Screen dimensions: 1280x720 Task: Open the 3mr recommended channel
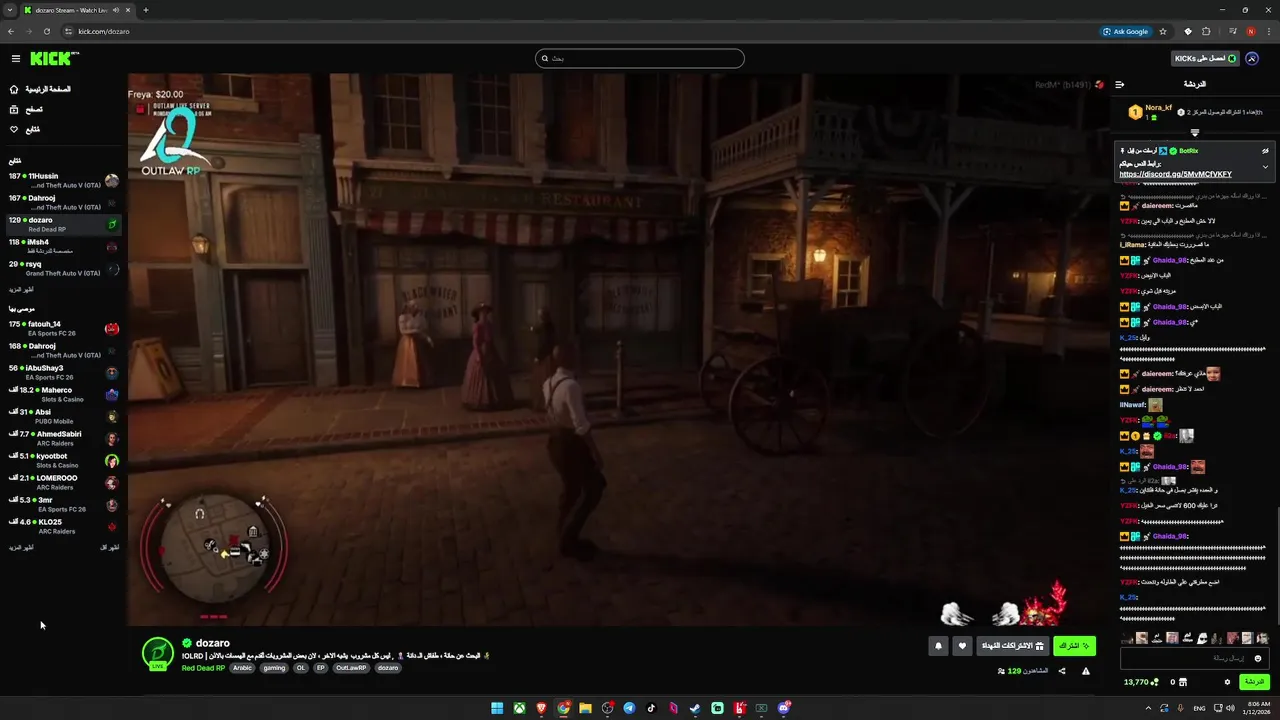[x=63, y=504]
